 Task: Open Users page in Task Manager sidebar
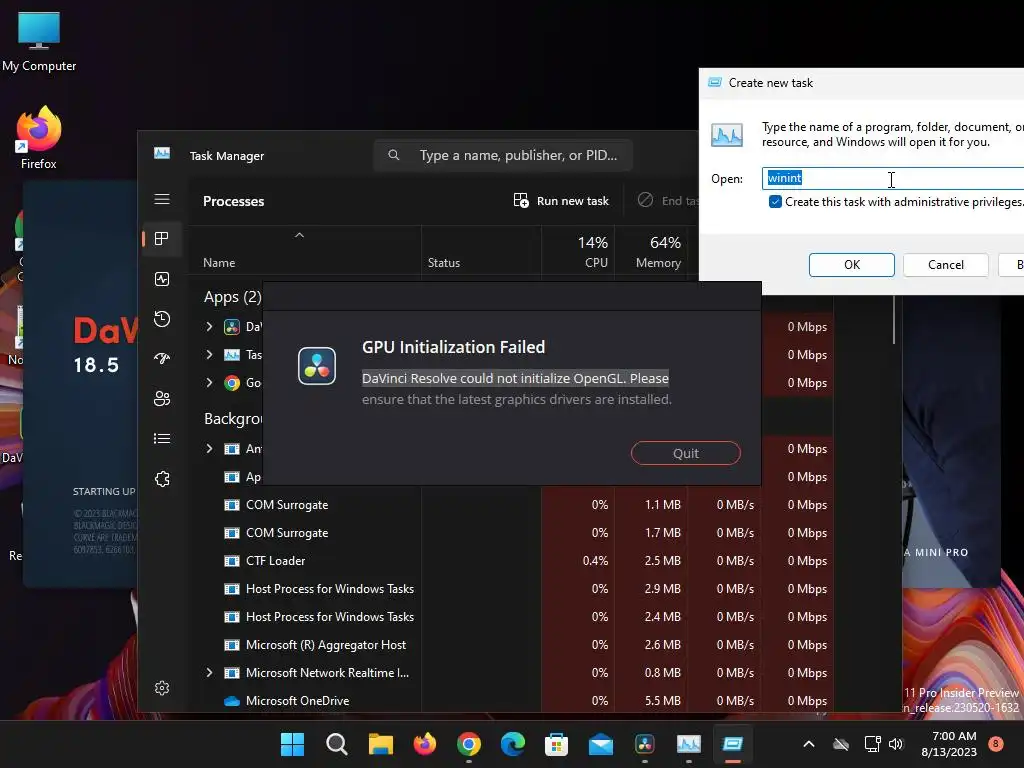point(162,398)
